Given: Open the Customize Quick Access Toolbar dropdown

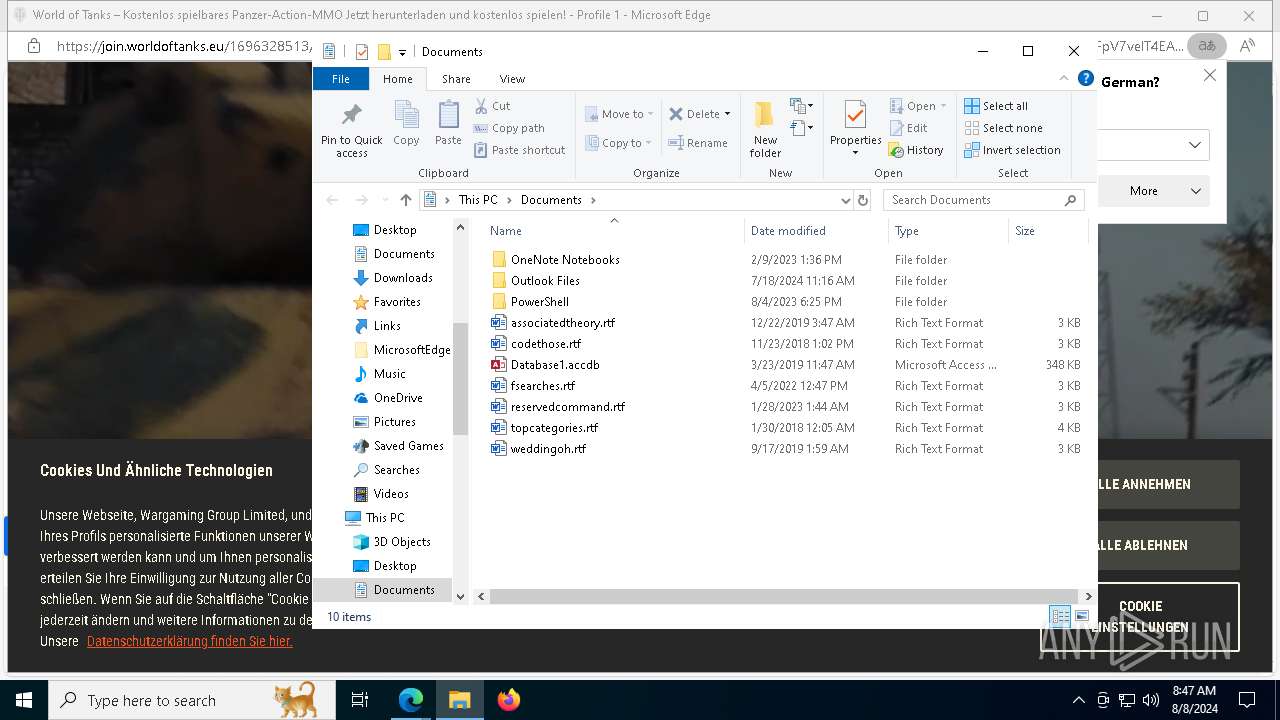Looking at the screenshot, I should 402,52.
